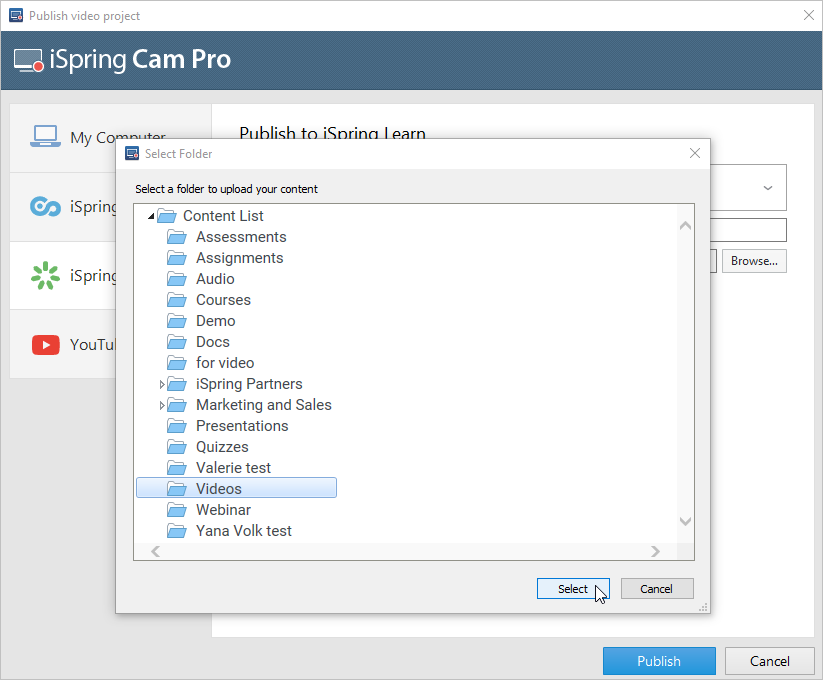Select the Courses folder
The width and height of the screenshot is (823, 680).
point(223,300)
